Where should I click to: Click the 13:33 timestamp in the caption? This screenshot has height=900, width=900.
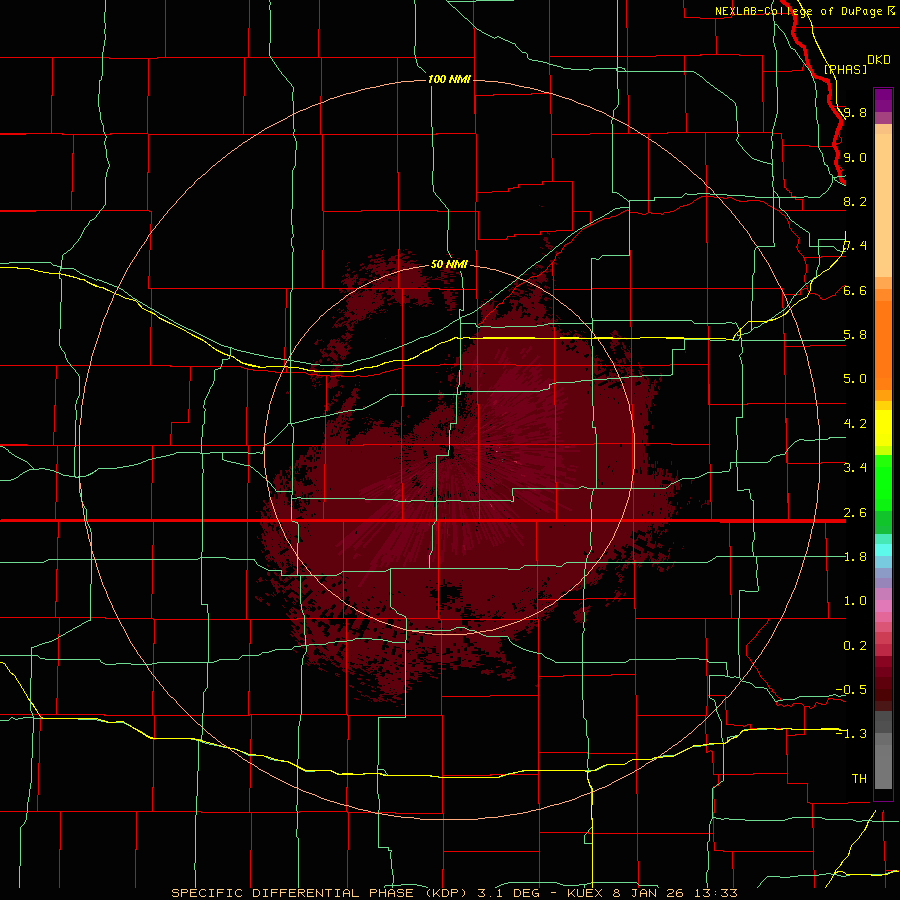coord(716,893)
